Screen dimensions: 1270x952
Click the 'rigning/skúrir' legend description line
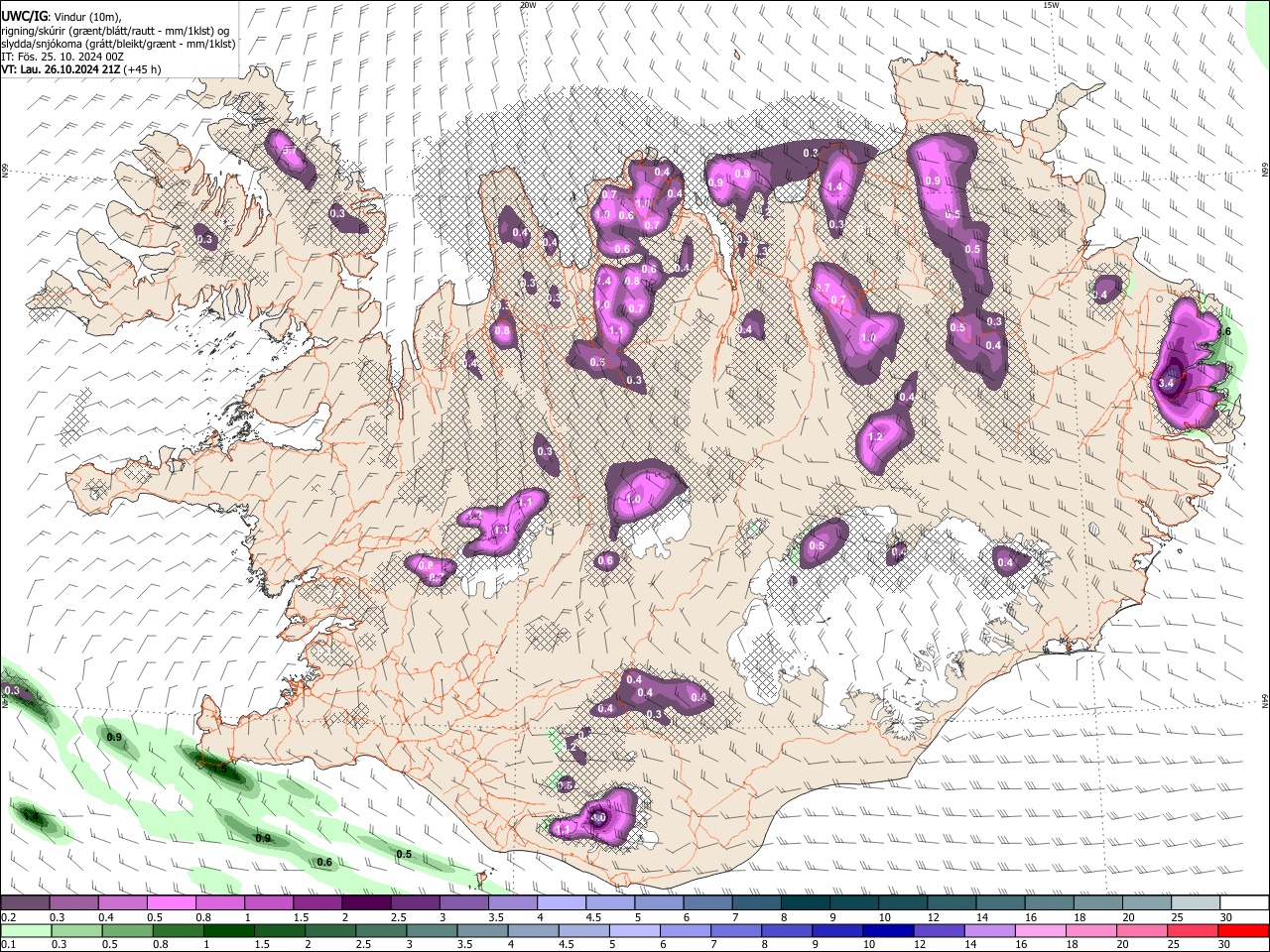click(x=117, y=31)
